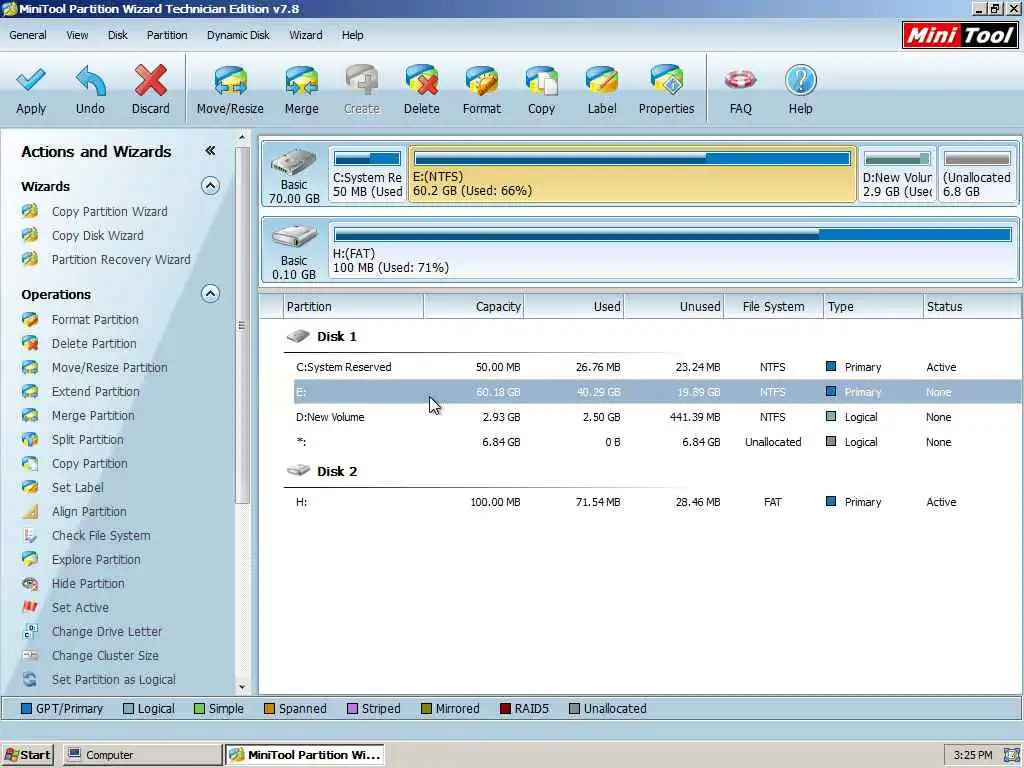The height and width of the screenshot is (768, 1024).
Task: Choose Check File System operation
Action: tap(101, 536)
